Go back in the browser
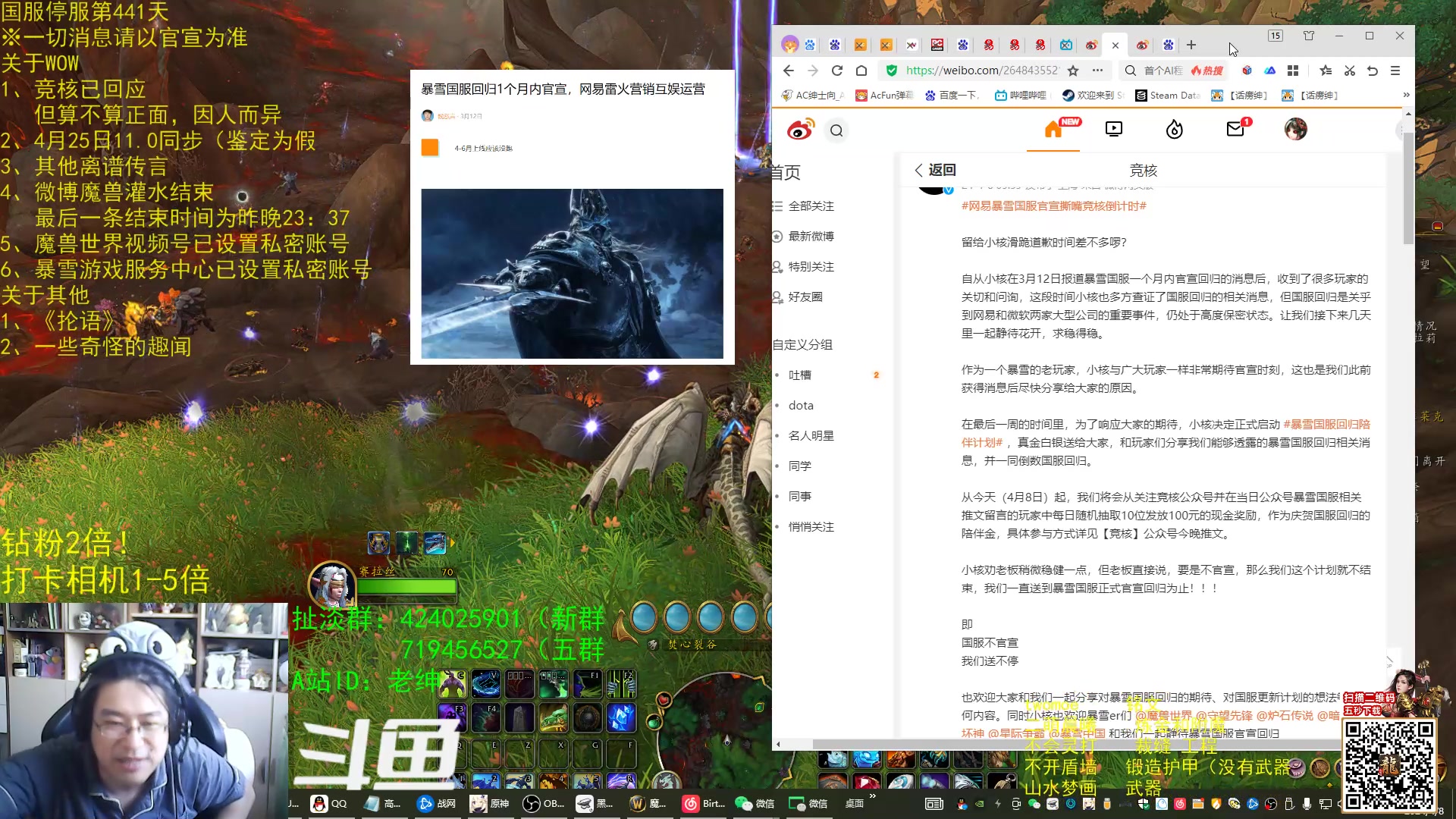Viewport: 1456px width, 819px height. [x=789, y=71]
